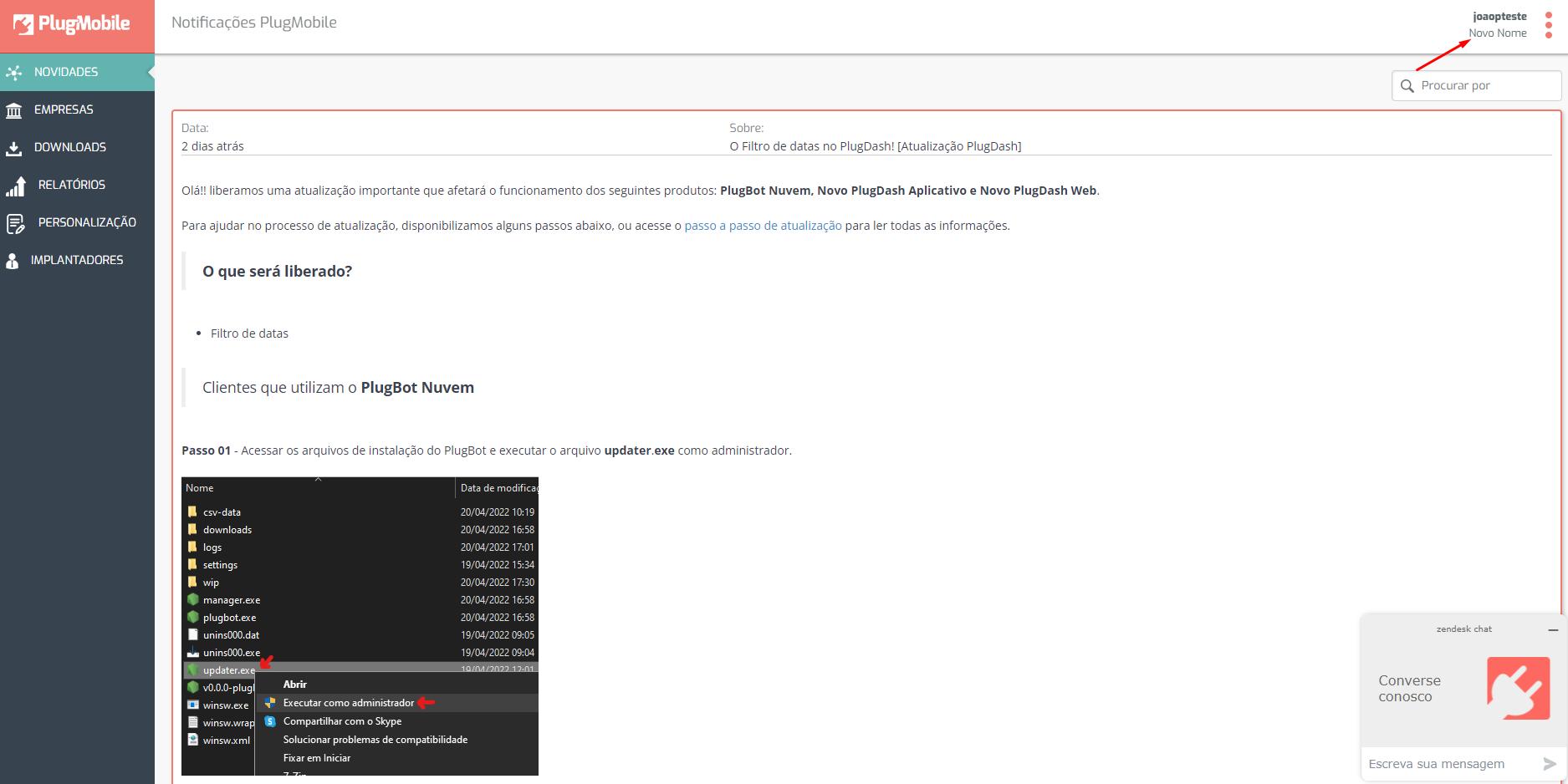1568x784 pixels.
Task: Click the Empresas bank building icon
Action: pos(13,110)
